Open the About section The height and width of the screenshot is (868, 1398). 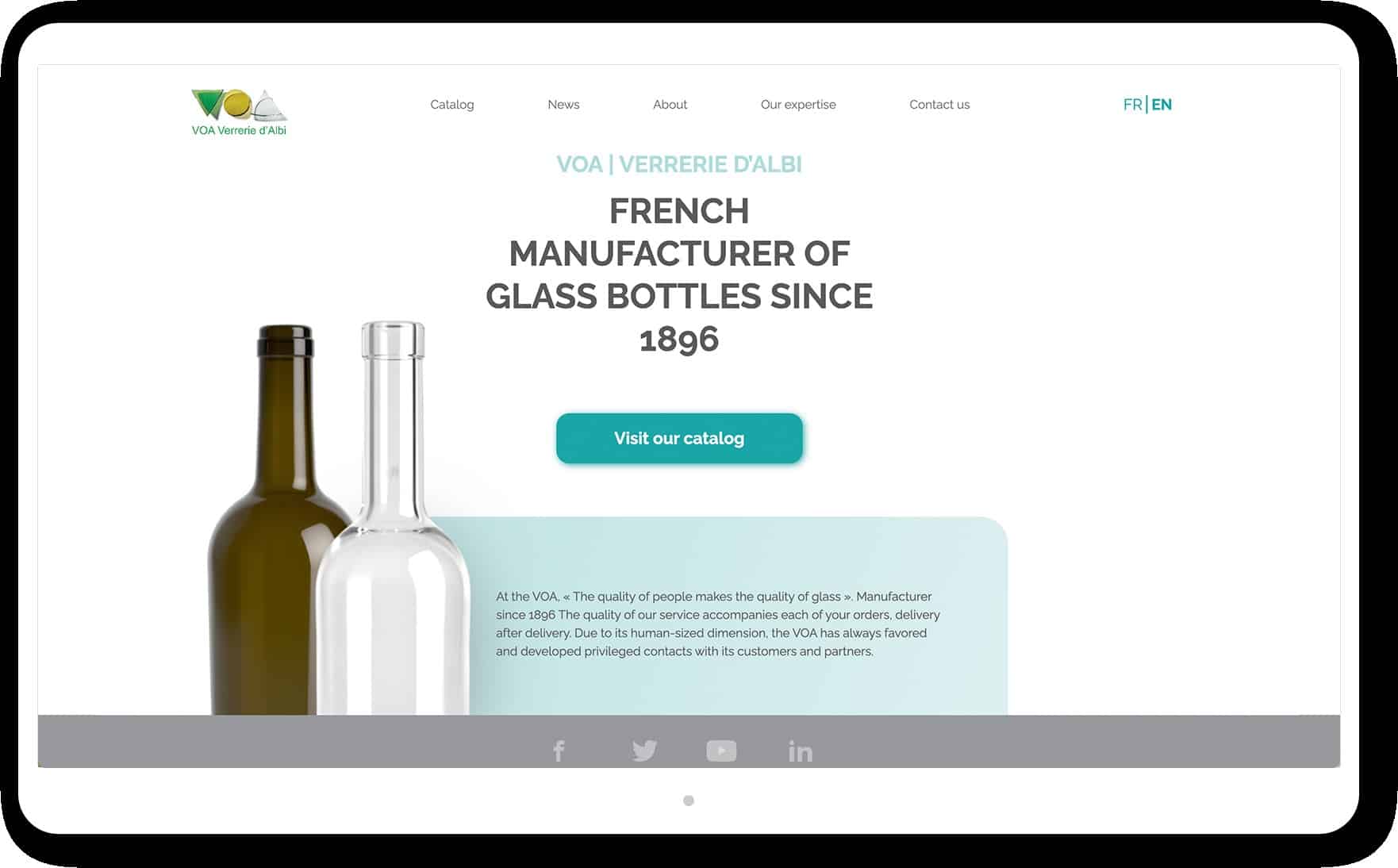coord(670,105)
